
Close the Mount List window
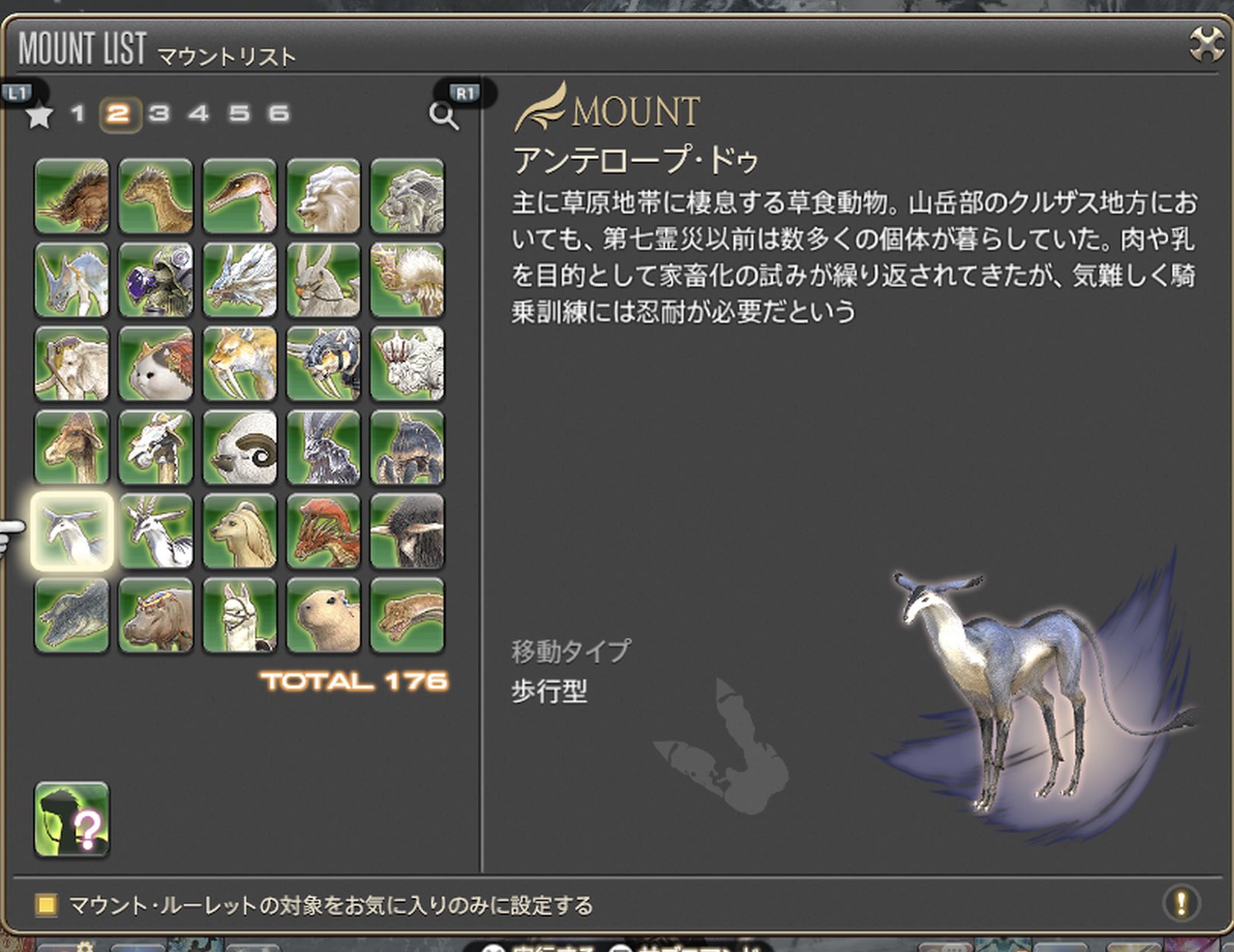1207,44
